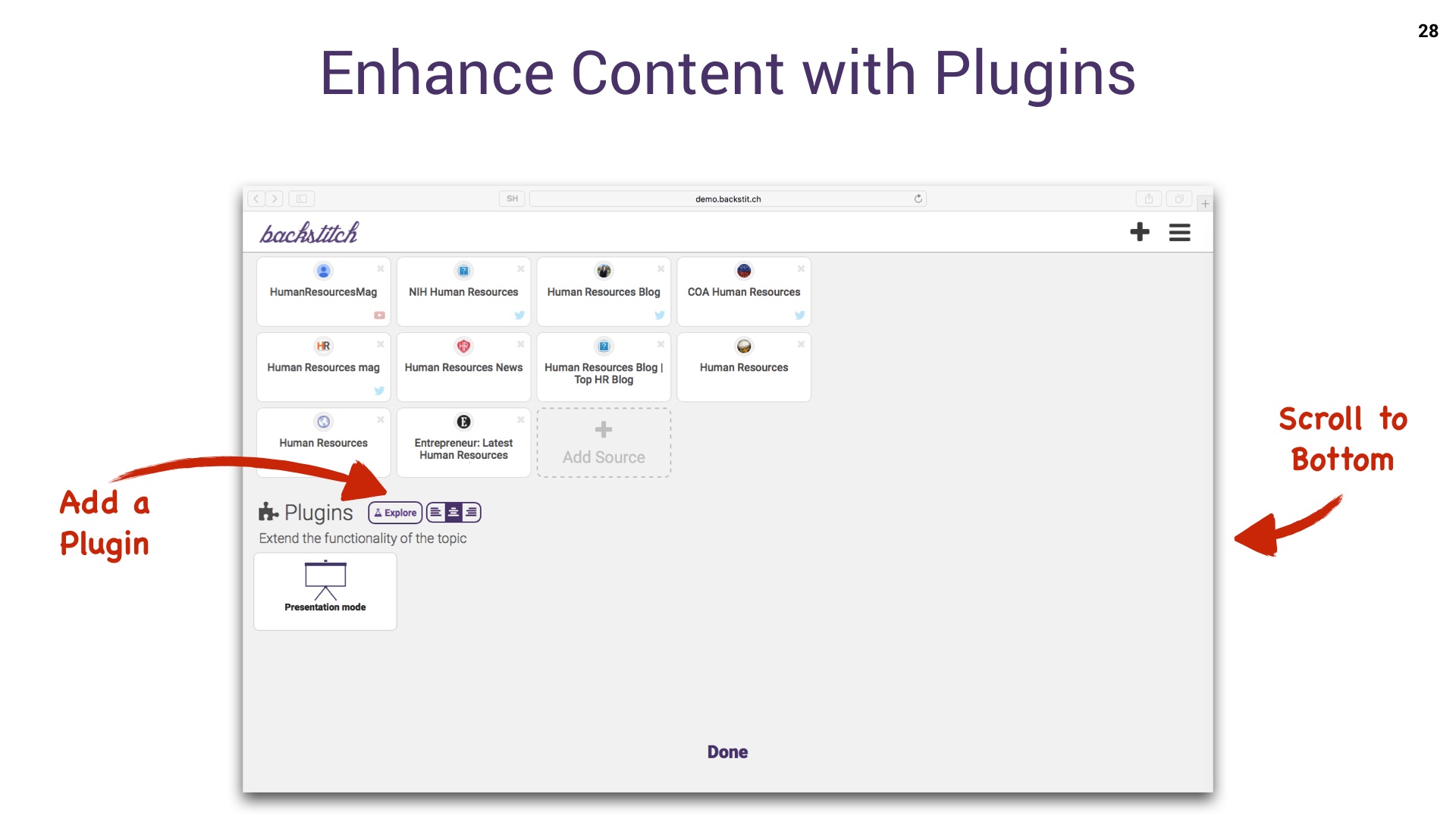Image resolution: width=1456 pixels, height=819 pixels.
Task: Click the backstitch logo icon
Action: [309, 233]
